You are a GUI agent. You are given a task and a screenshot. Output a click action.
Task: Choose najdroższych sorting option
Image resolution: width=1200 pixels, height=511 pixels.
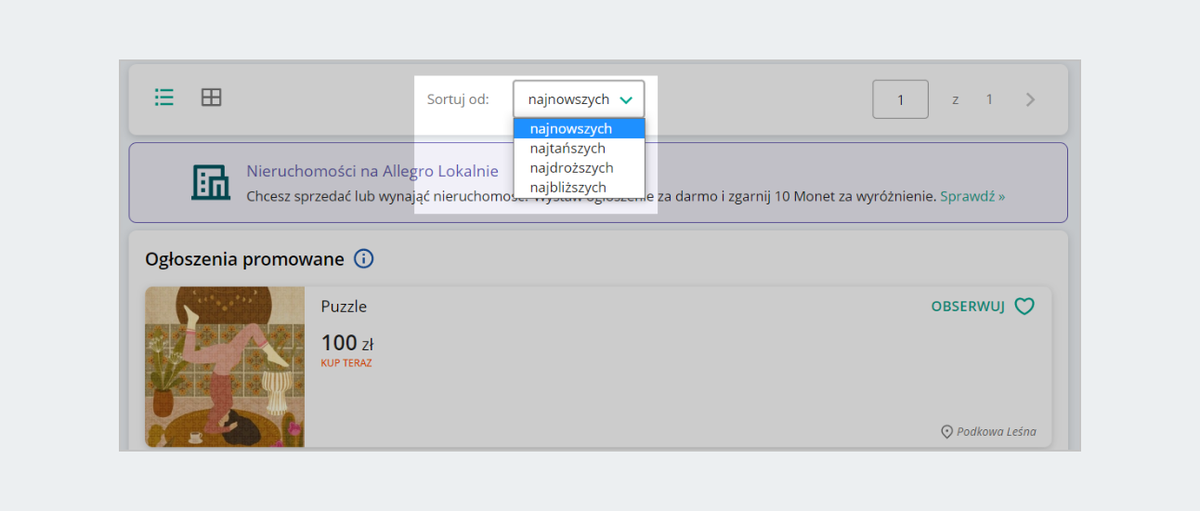tap(571, 168)
